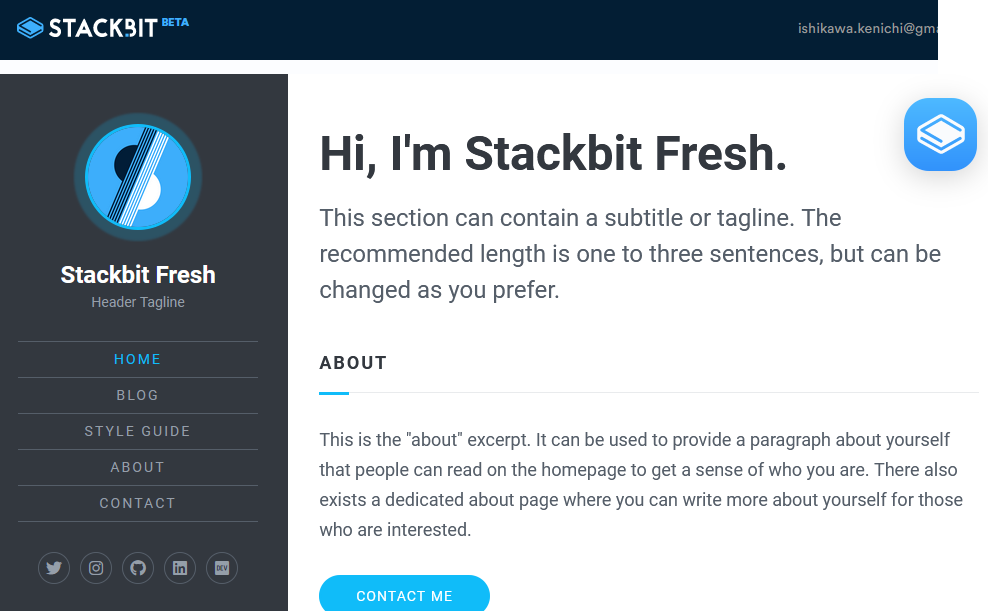Image resolution: width=988 pixels, height=611 pixels.
Task: Open the Instagram social icon
Action: pos(96,568)
